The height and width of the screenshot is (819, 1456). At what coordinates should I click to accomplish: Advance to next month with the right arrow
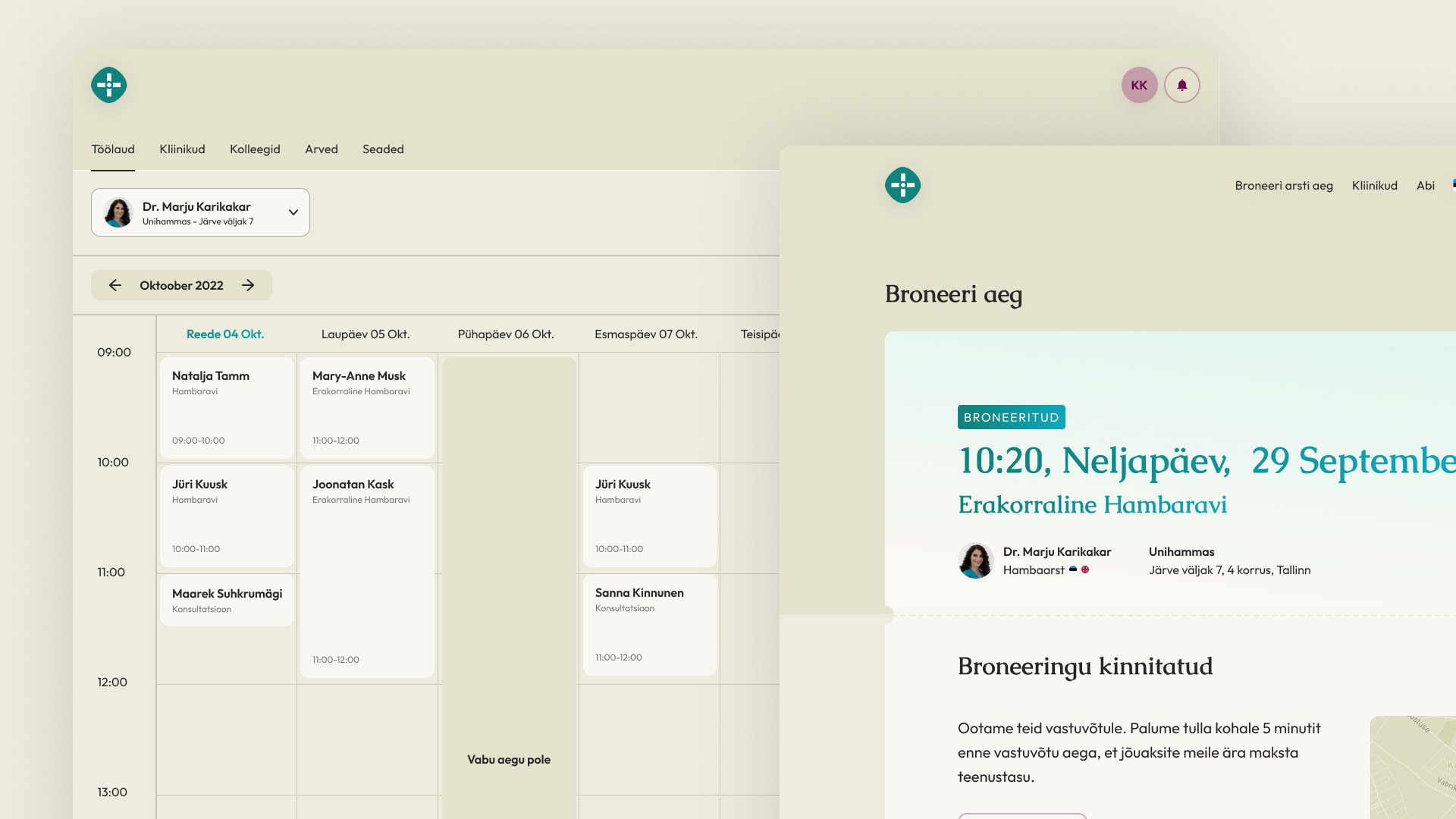click(x=248, y=285)
